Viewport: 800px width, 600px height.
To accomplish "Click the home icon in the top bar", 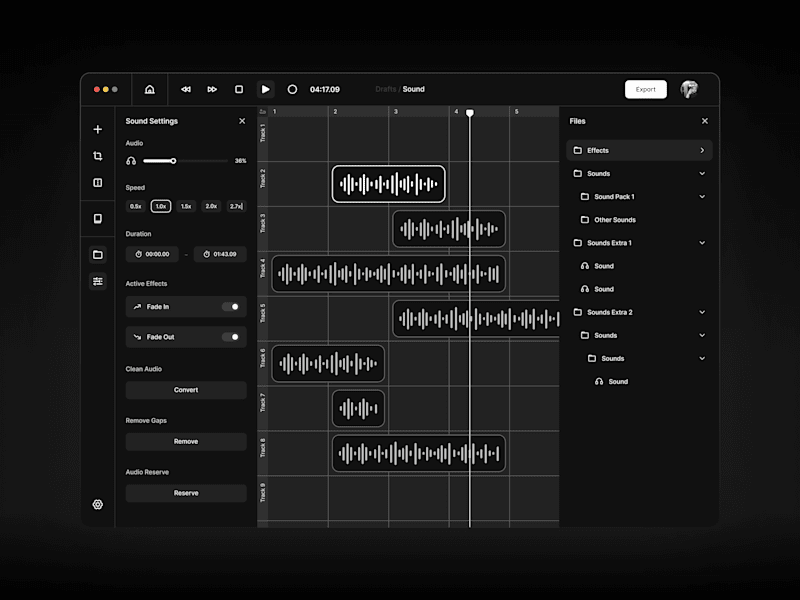I will (x=149, y=89).
